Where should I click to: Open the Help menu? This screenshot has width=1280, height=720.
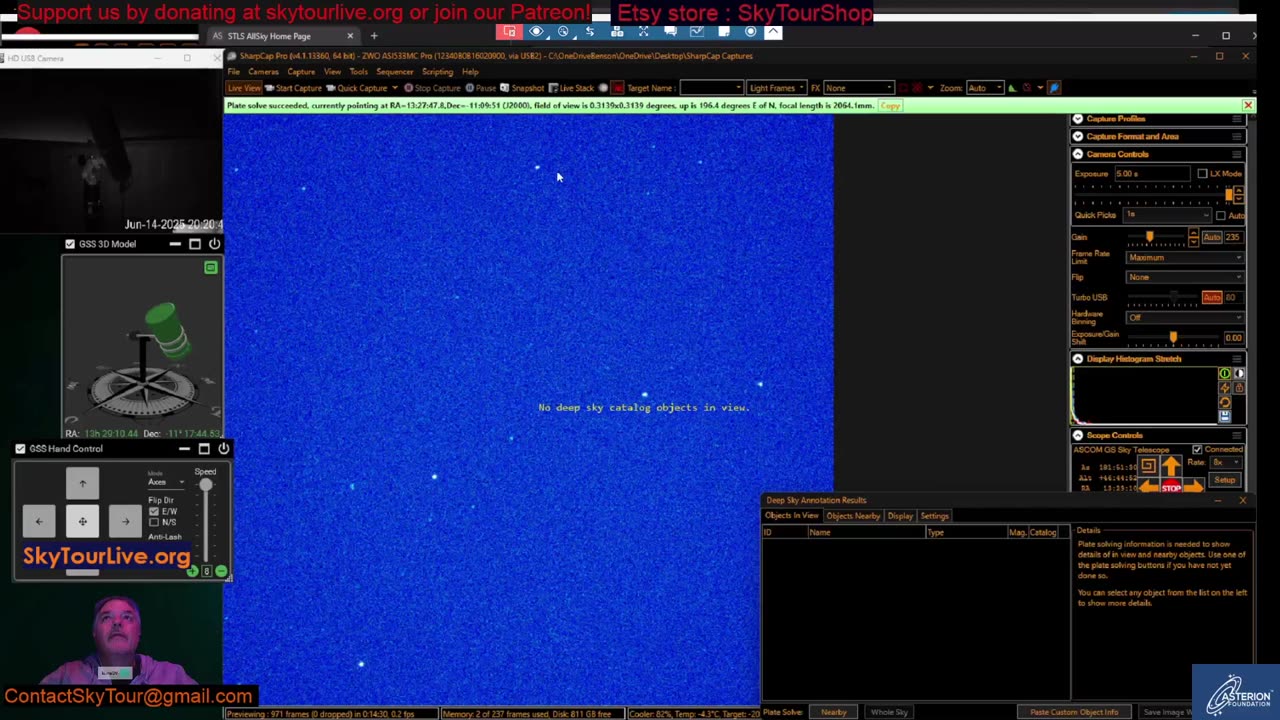470,72
